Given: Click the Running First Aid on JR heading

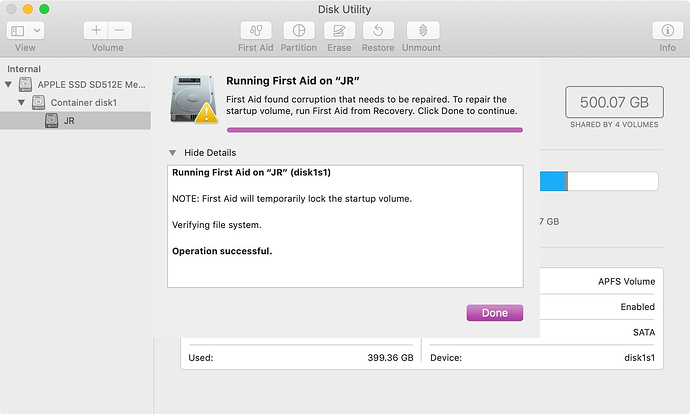Looking at the screenshot, I should coord(293,81).
